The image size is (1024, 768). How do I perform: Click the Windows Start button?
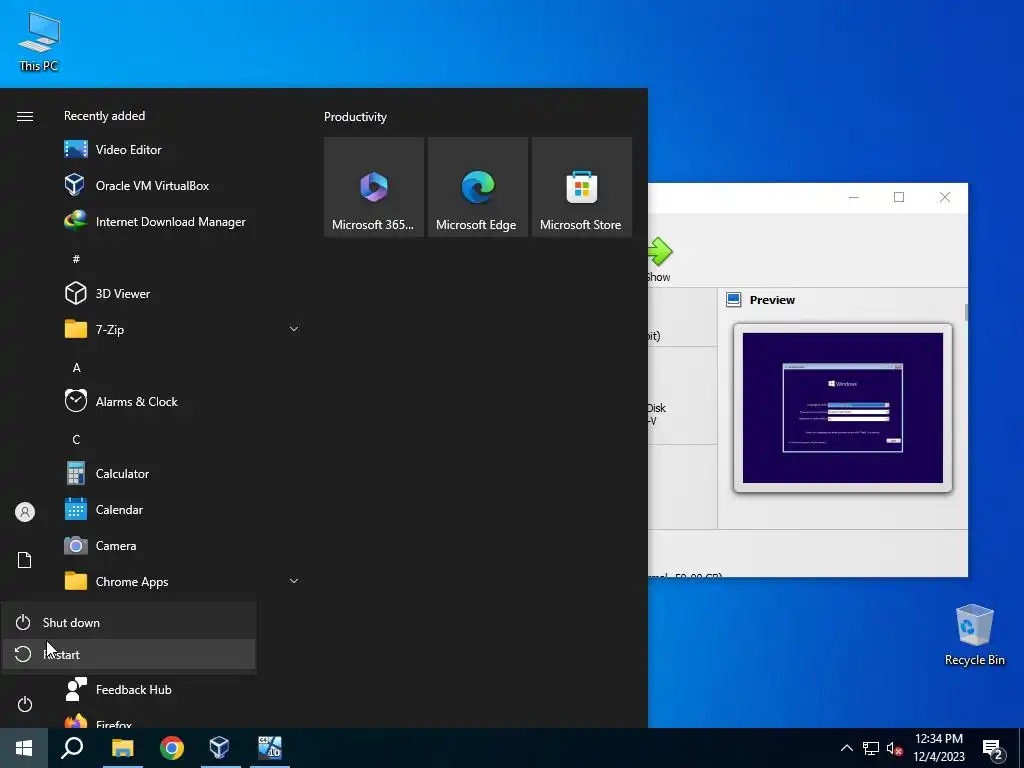click(x=24, y=748)
